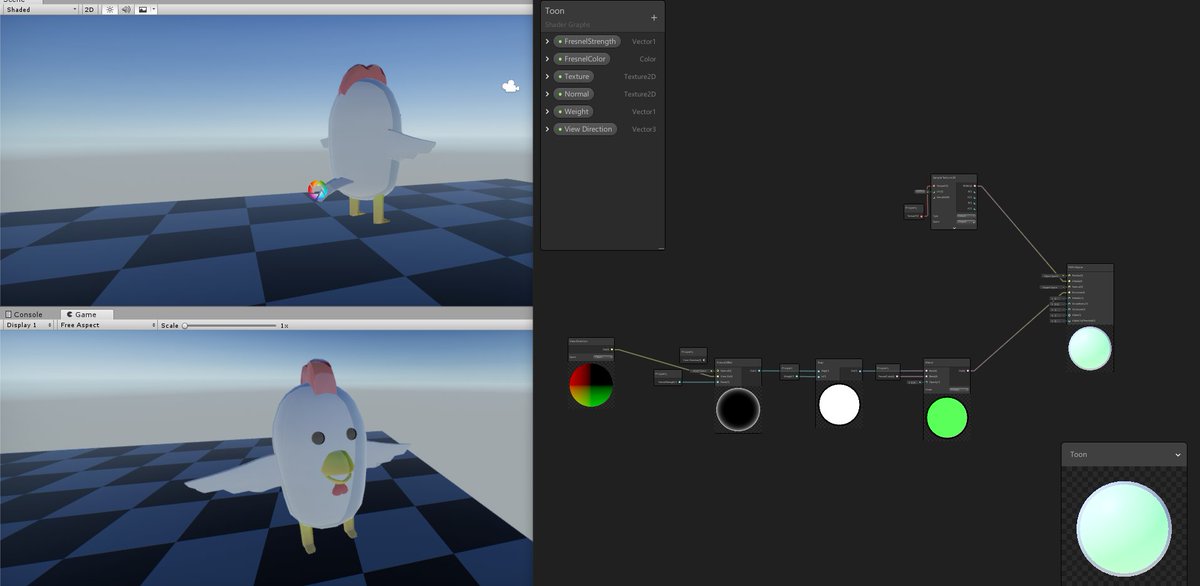Viewport: 1200px width, 586px height.
Task: Collapse the Toon preview panel chevron
Action: pyautogui.click(x=1178, y=455)
